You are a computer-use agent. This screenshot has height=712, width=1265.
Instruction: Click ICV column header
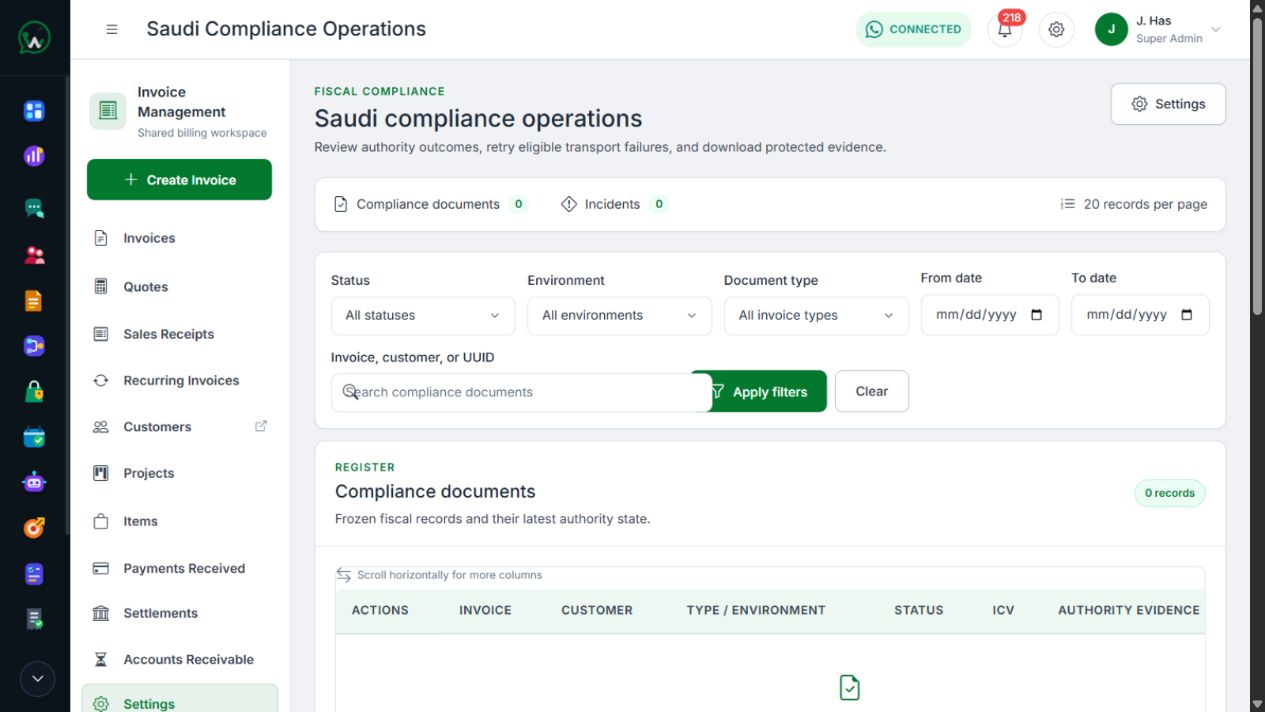pos(1003,610)
